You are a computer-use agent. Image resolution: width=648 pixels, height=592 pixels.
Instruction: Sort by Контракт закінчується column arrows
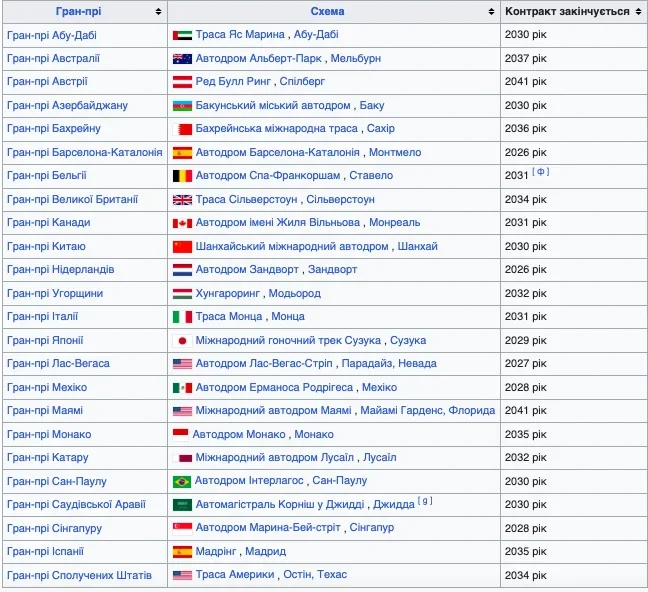coord(637,12)
